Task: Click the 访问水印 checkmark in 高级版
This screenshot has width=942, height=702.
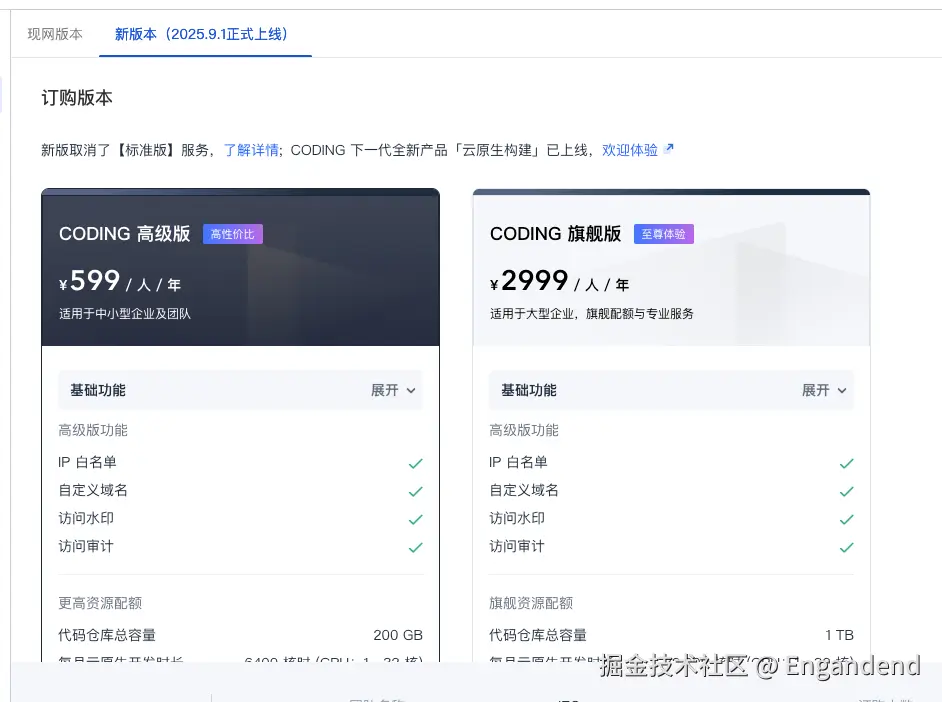Action: pos(416,519)
